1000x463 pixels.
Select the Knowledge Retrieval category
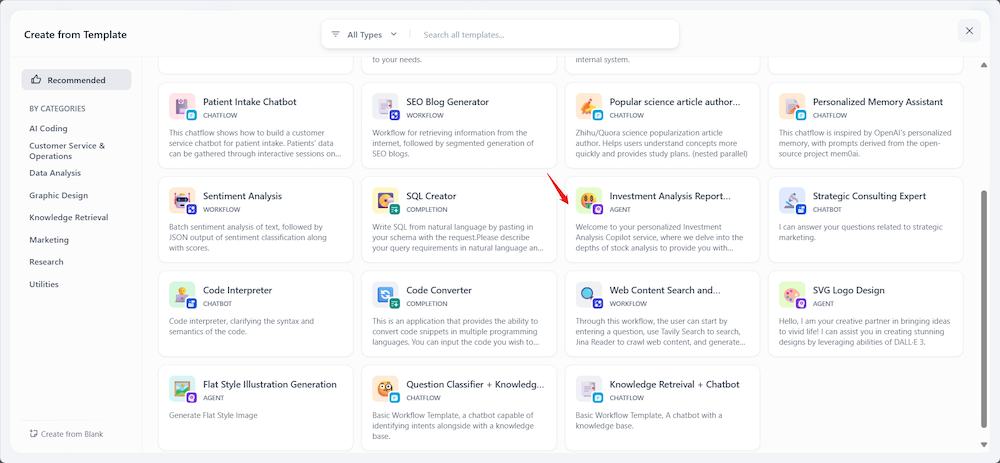click(x=69, y=217)
